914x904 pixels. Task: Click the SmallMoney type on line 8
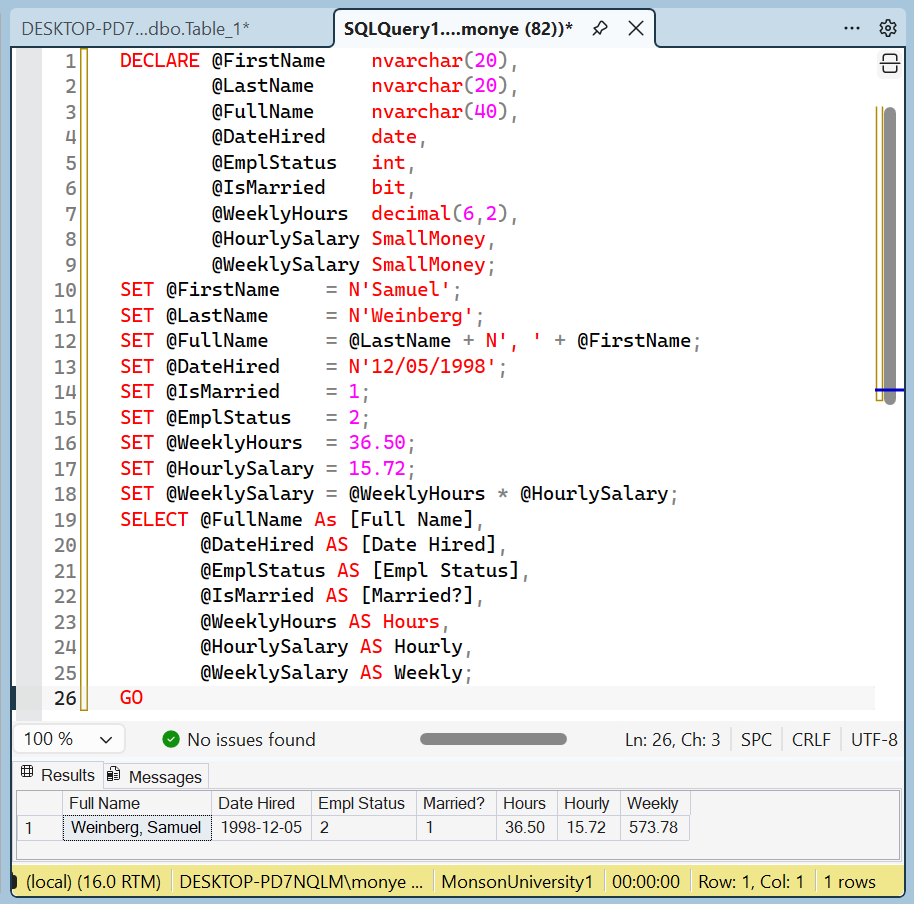(x=428, y=239)
